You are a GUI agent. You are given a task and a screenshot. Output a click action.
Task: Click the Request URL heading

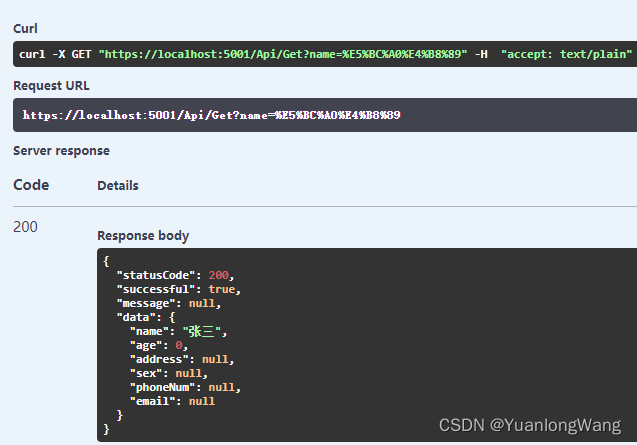click(x=51, y=86)
